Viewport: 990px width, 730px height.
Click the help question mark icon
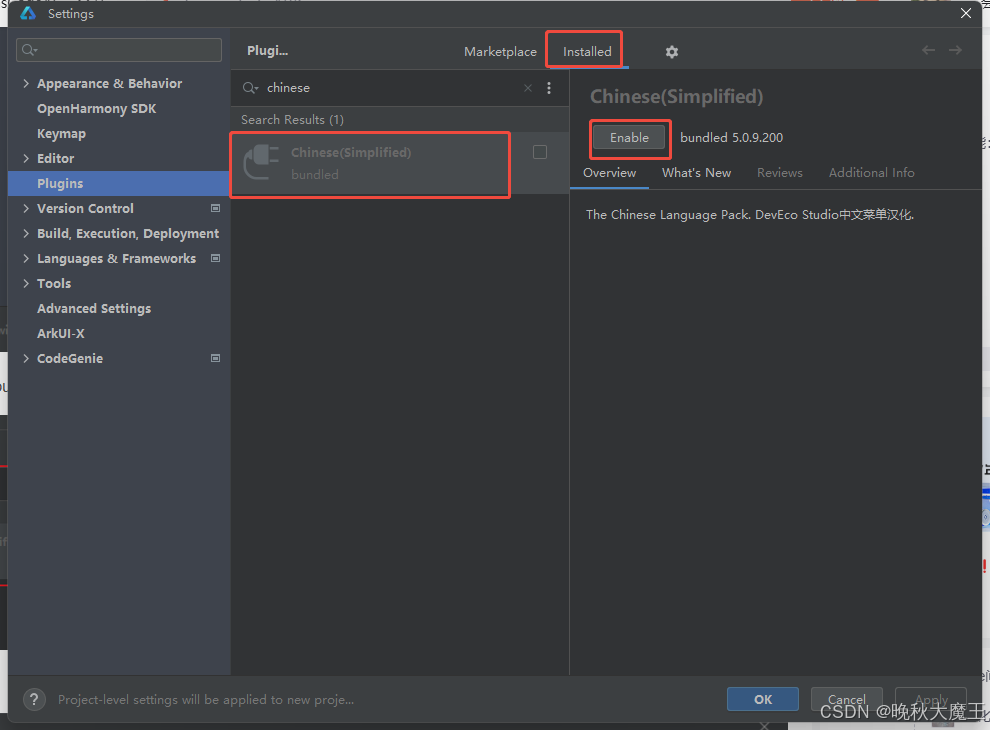point(34,699)
